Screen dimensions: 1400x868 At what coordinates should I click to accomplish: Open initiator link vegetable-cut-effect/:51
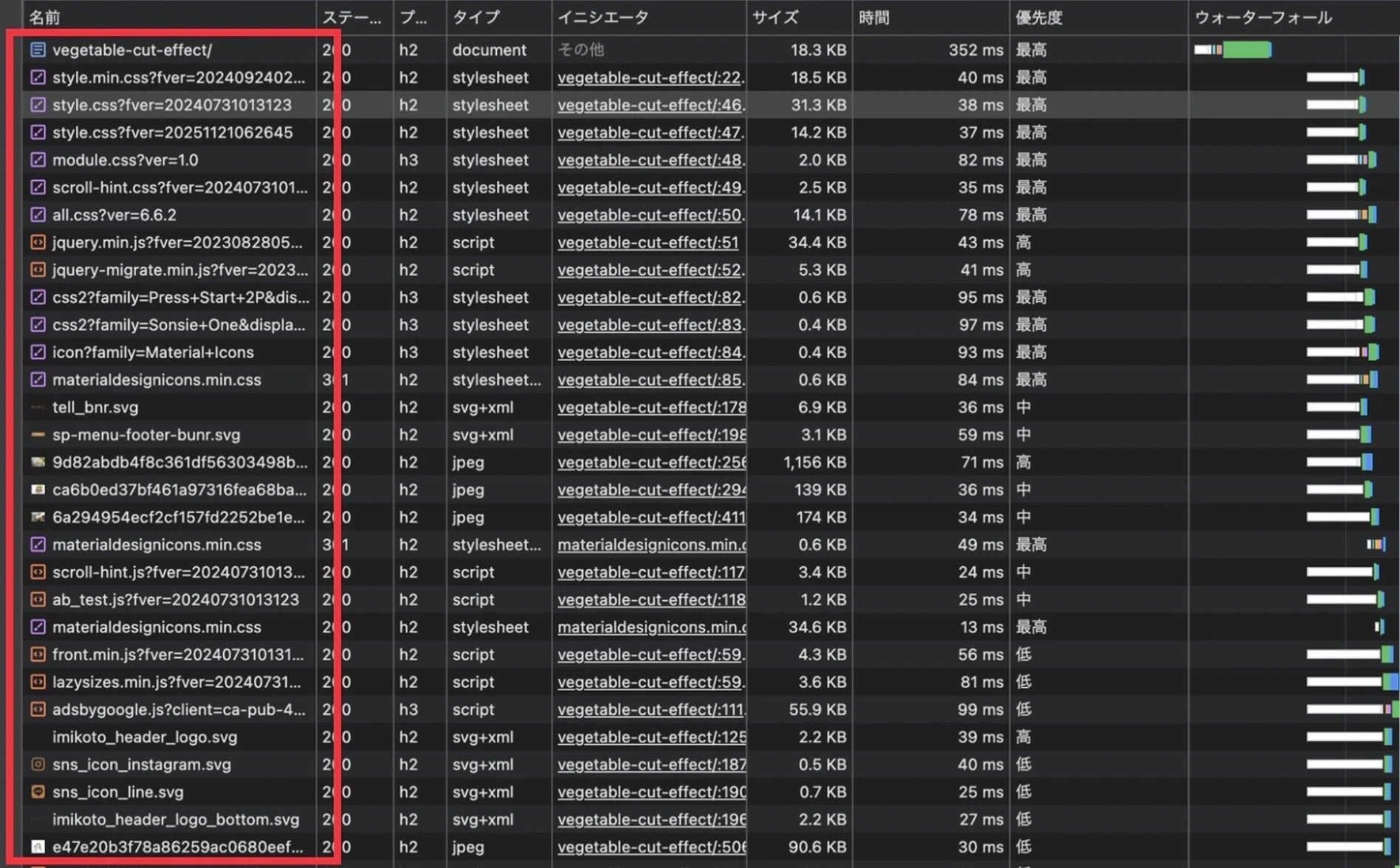[648, 242]
